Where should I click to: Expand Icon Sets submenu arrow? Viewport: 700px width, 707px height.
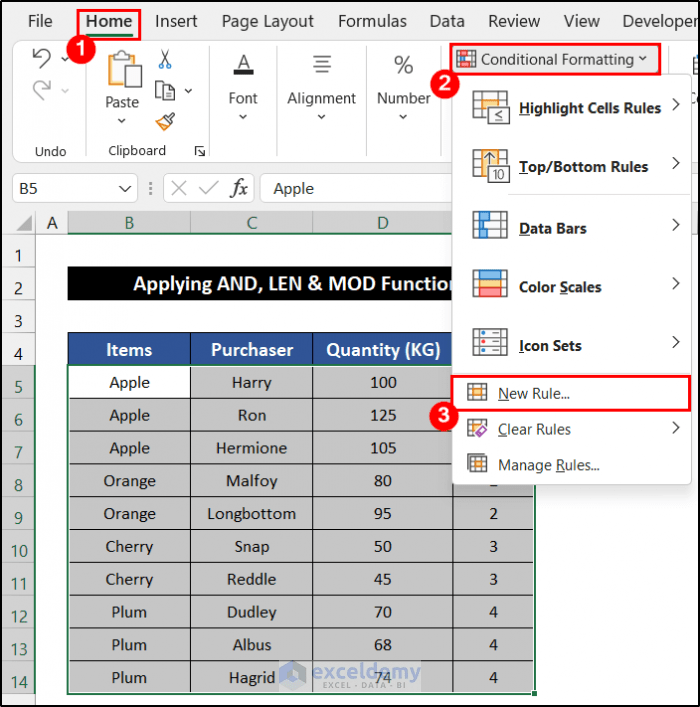pos(676,342)
